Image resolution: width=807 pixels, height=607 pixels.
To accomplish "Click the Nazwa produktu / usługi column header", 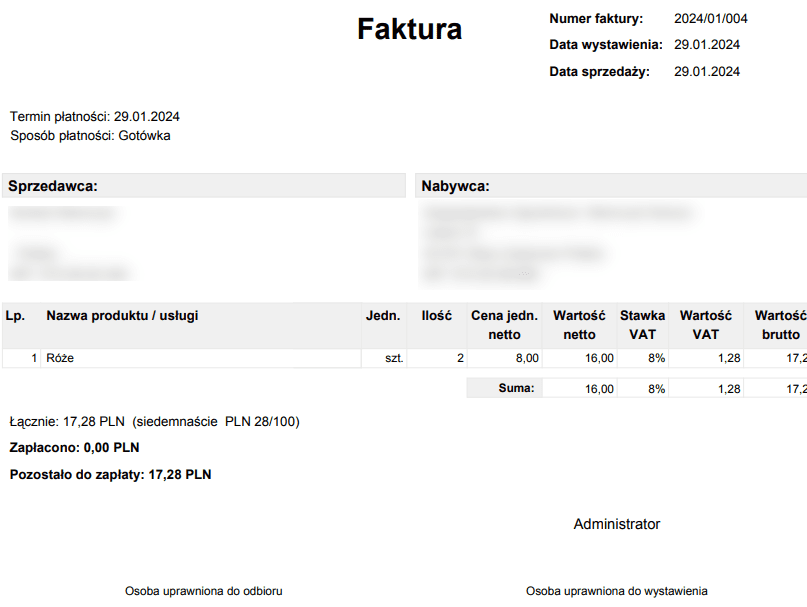I will (x=122, y=316).
